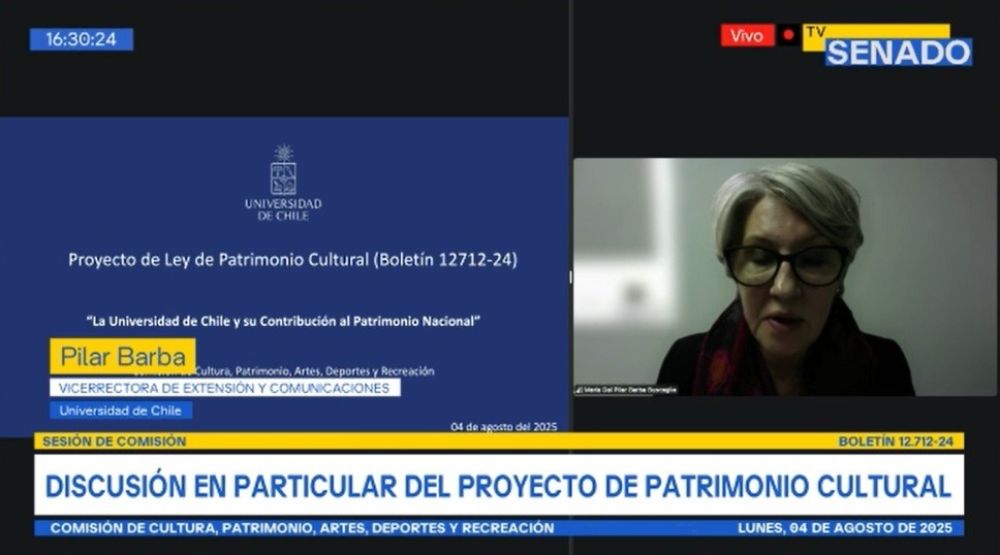Click the Discusión en Particular headline banner
Viewport: 1000px width, 555px height.
(499, 486)
